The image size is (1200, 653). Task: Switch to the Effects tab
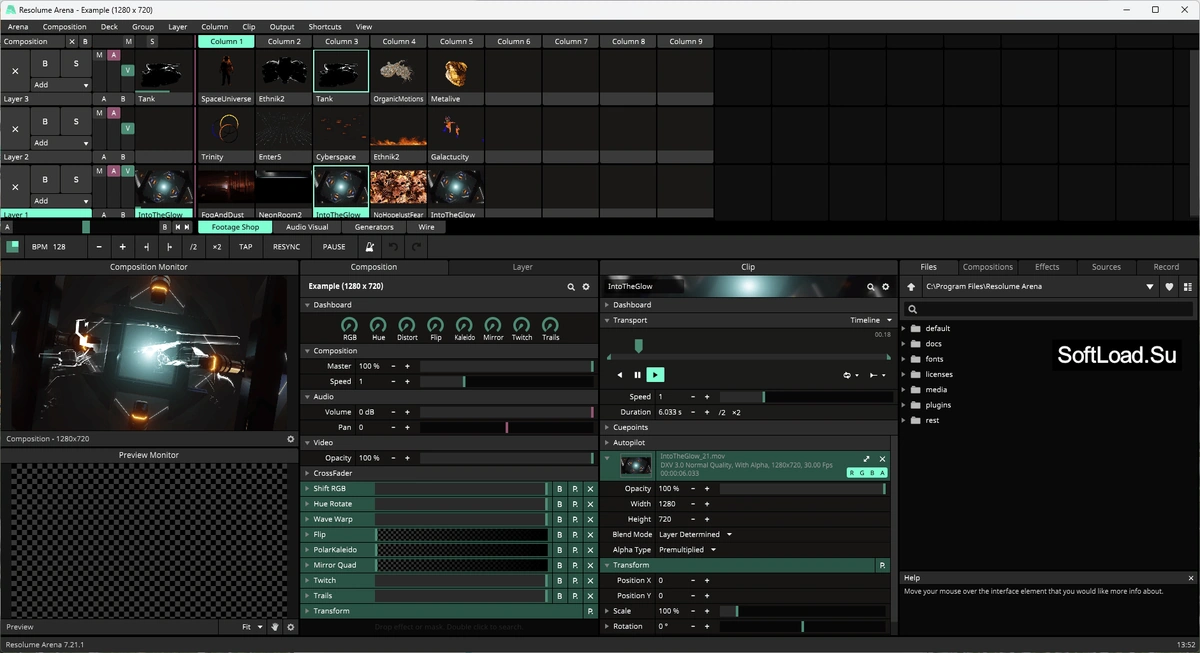coord(1047,267)
